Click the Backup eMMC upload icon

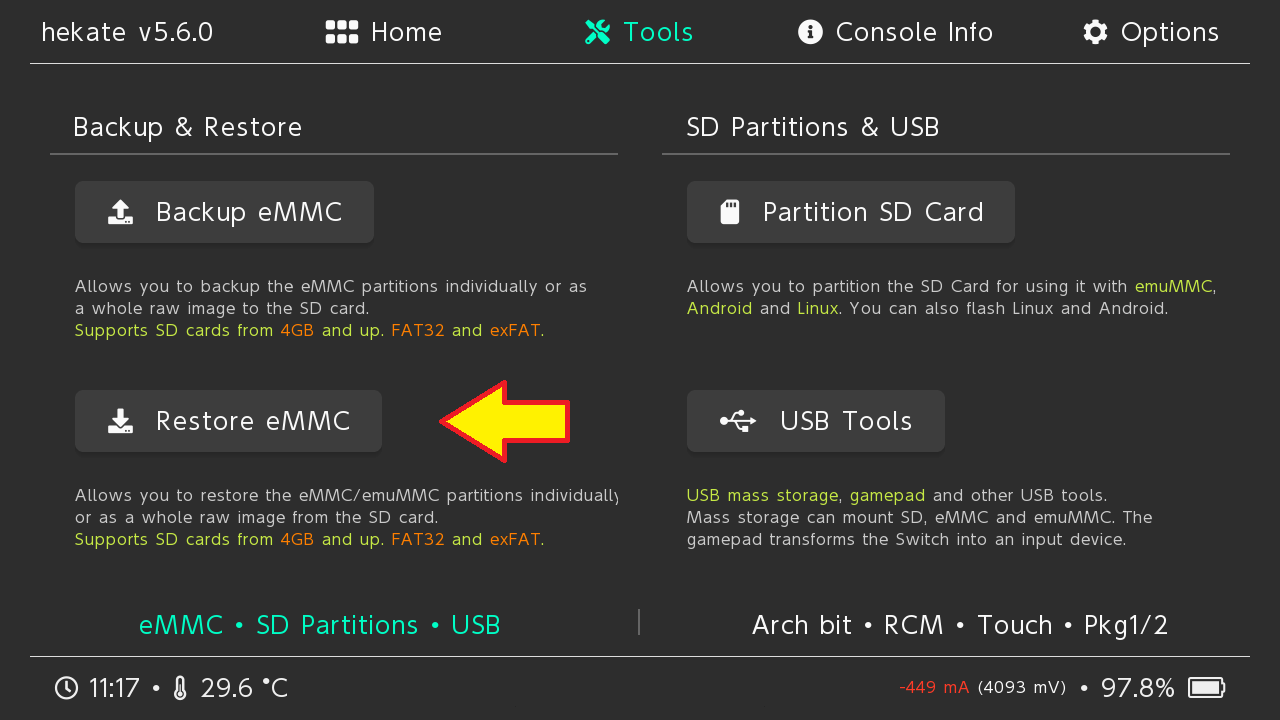pyautogui.click(x=121, y=212)
